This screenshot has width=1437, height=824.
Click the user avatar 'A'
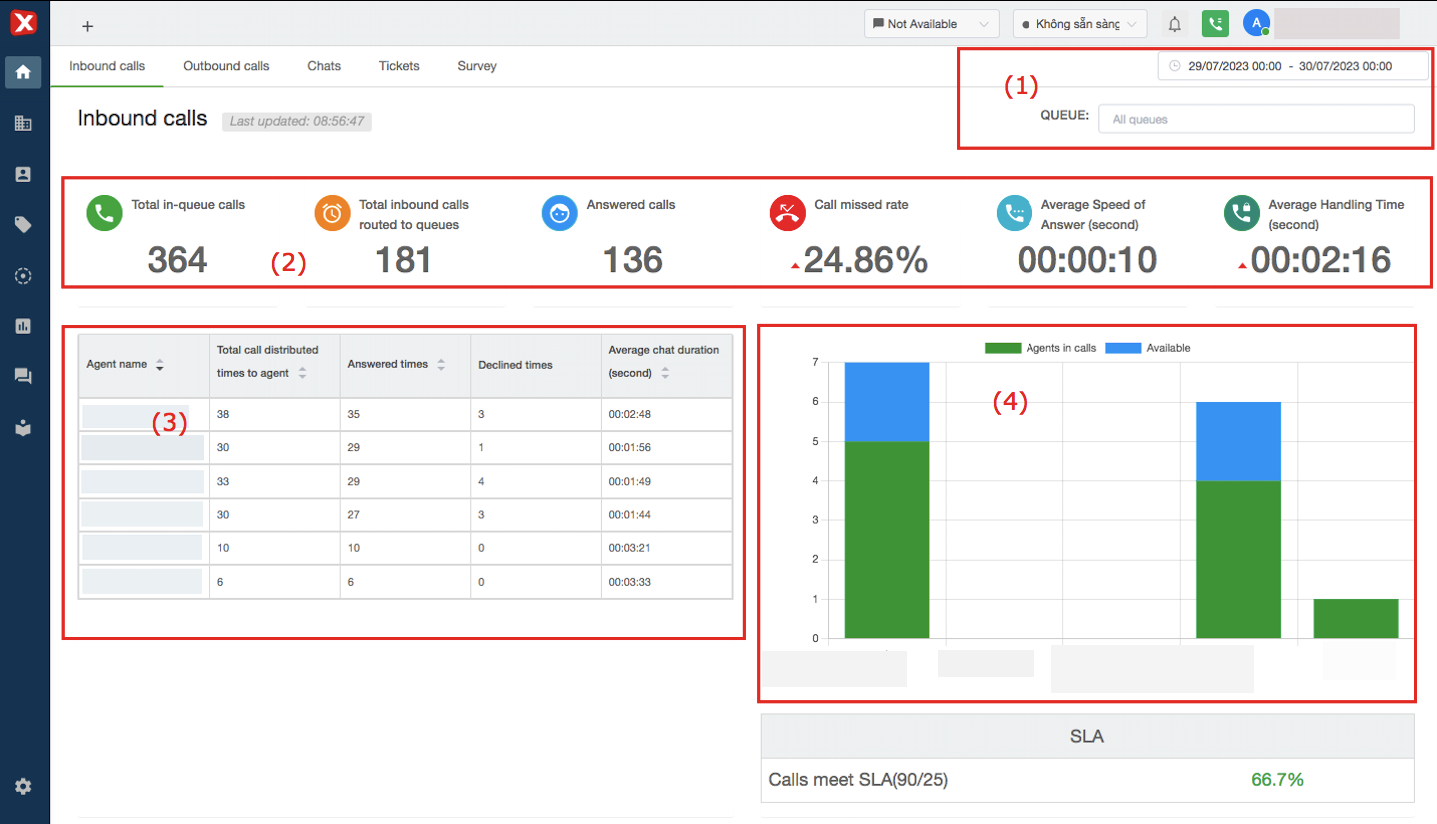click(1256, 23)
